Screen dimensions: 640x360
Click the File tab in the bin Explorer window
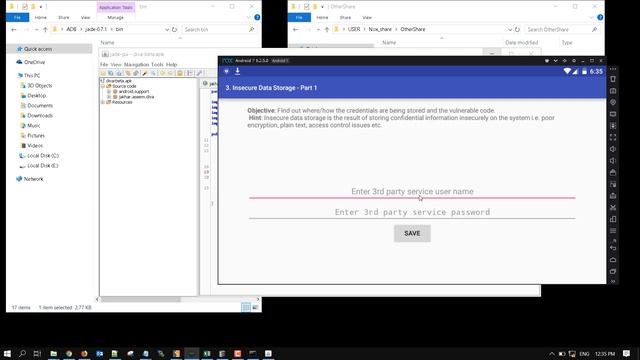pos(18,18)
